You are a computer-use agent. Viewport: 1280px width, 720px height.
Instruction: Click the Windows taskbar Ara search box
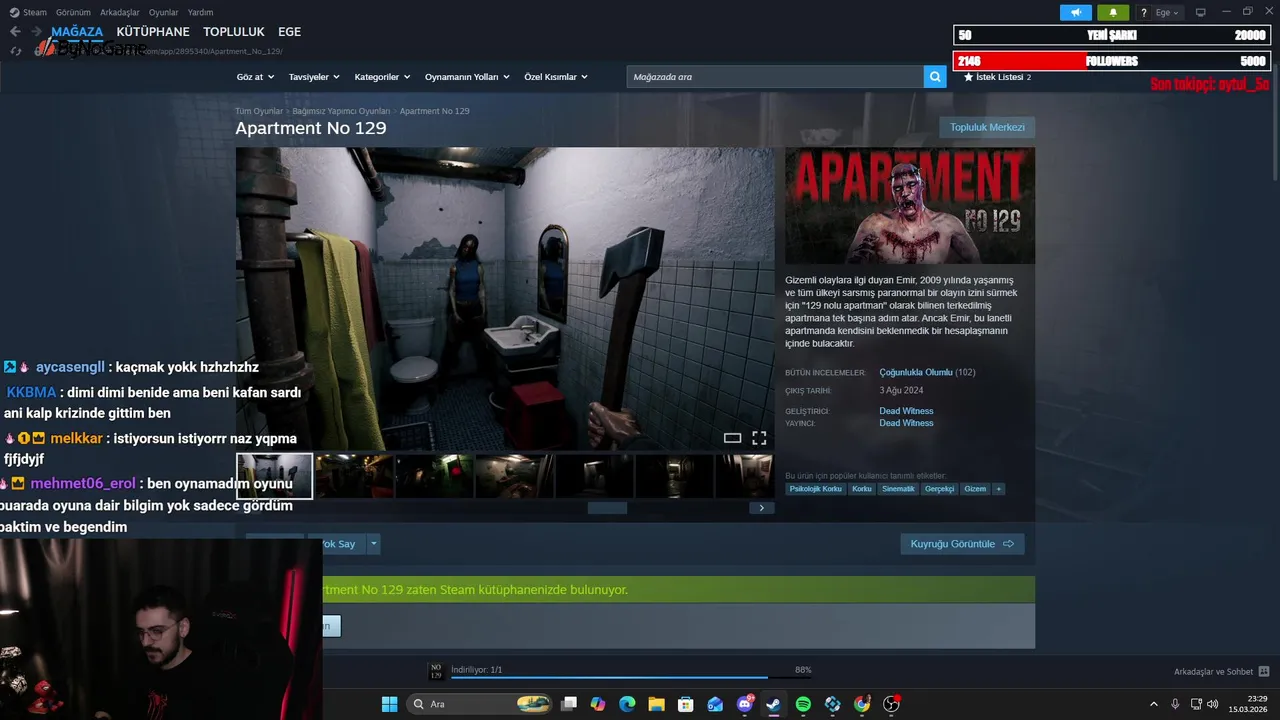pos(481,704)
